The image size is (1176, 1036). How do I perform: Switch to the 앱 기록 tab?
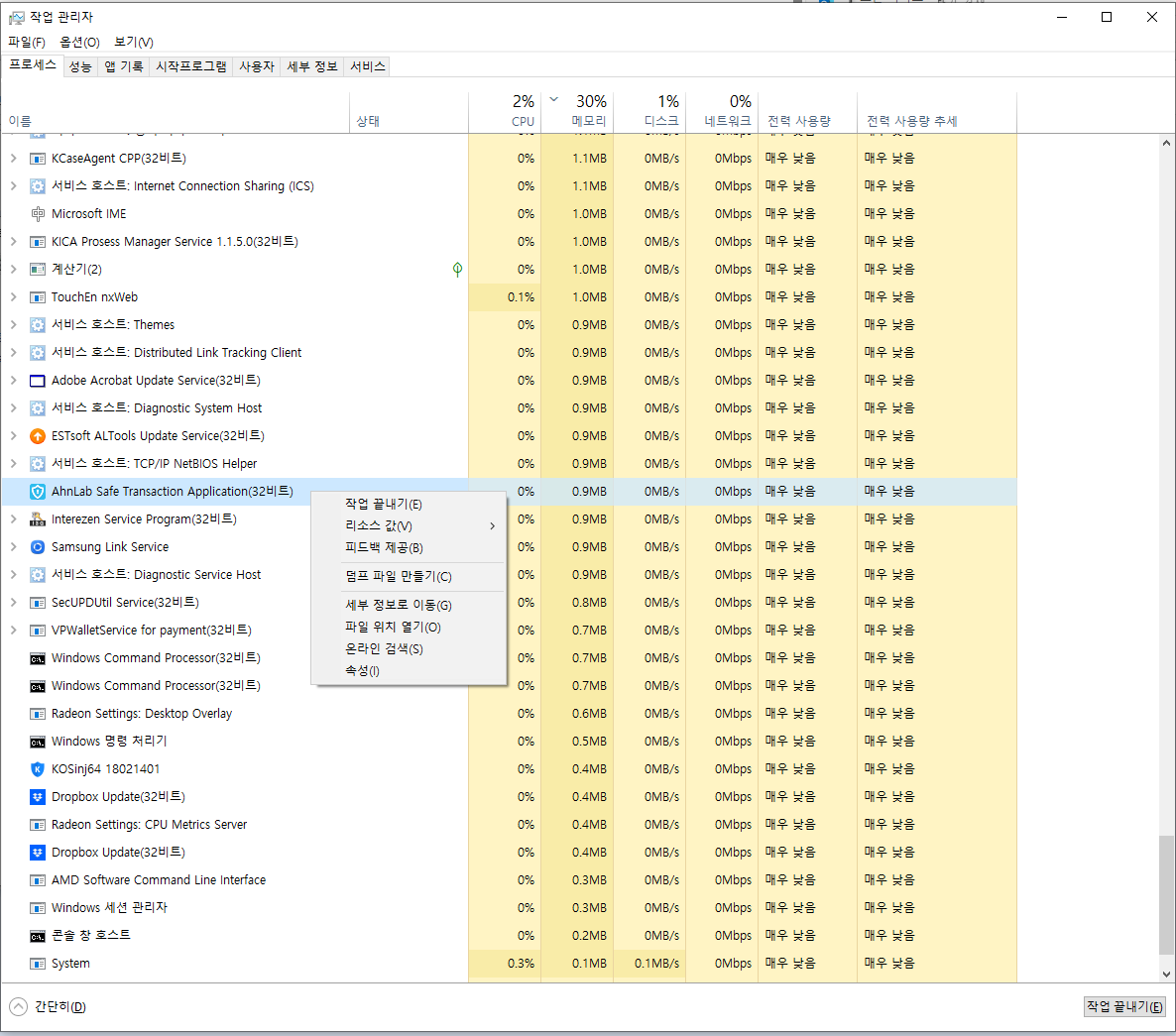124,66
